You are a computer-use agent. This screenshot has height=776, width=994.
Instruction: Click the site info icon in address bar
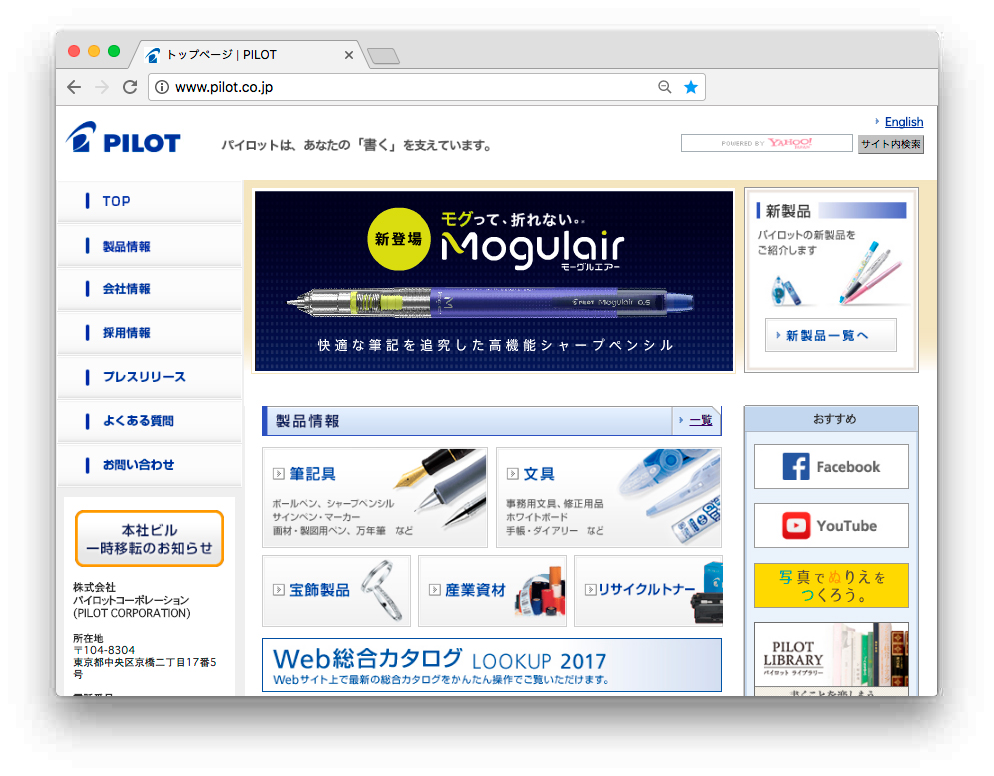point(162,87)
